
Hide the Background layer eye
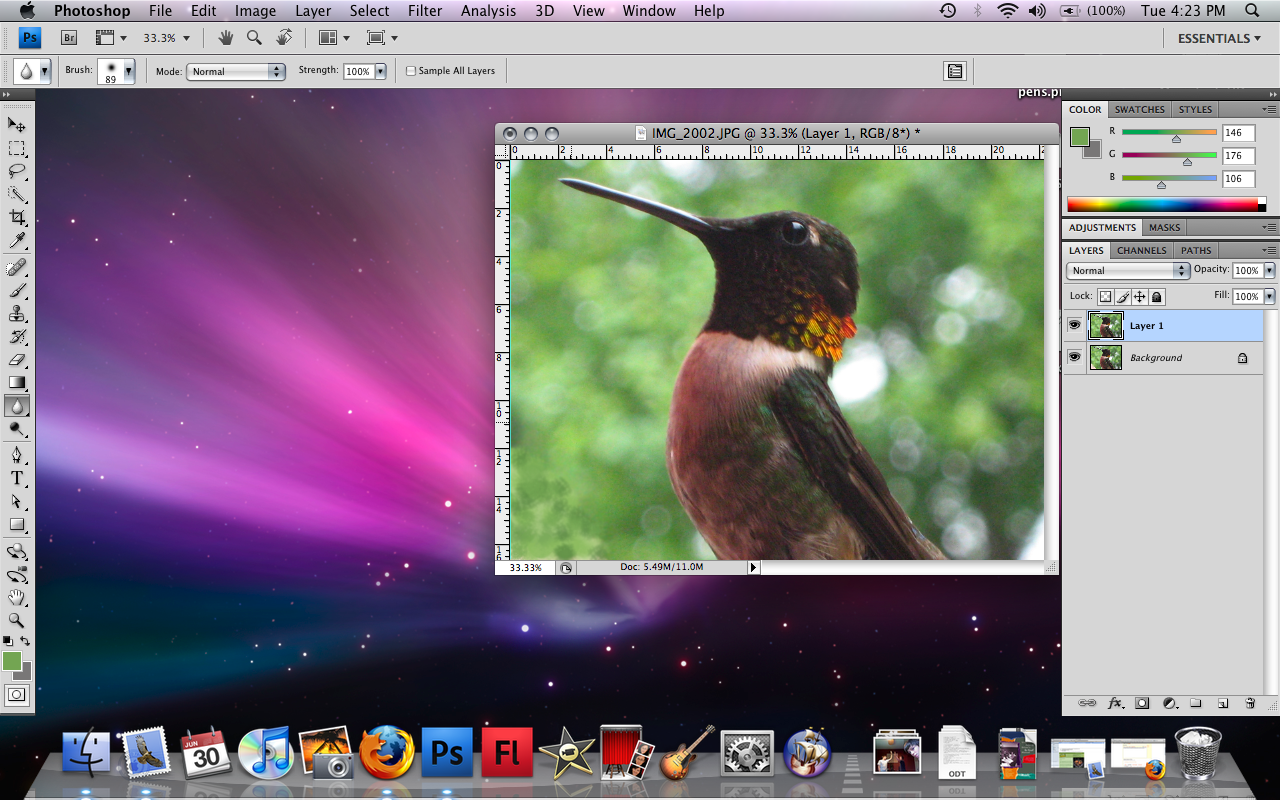[1074, 357]
